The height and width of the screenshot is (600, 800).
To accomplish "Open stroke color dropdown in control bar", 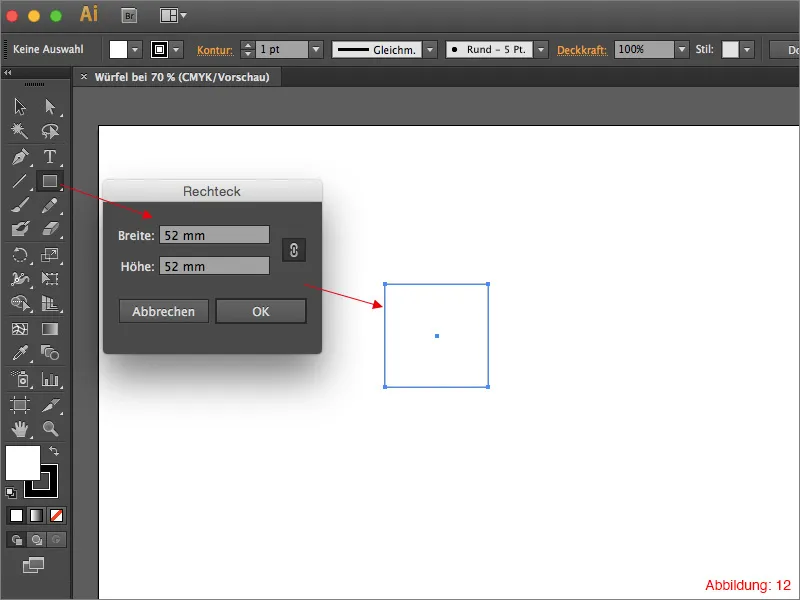I will (177, 49).
